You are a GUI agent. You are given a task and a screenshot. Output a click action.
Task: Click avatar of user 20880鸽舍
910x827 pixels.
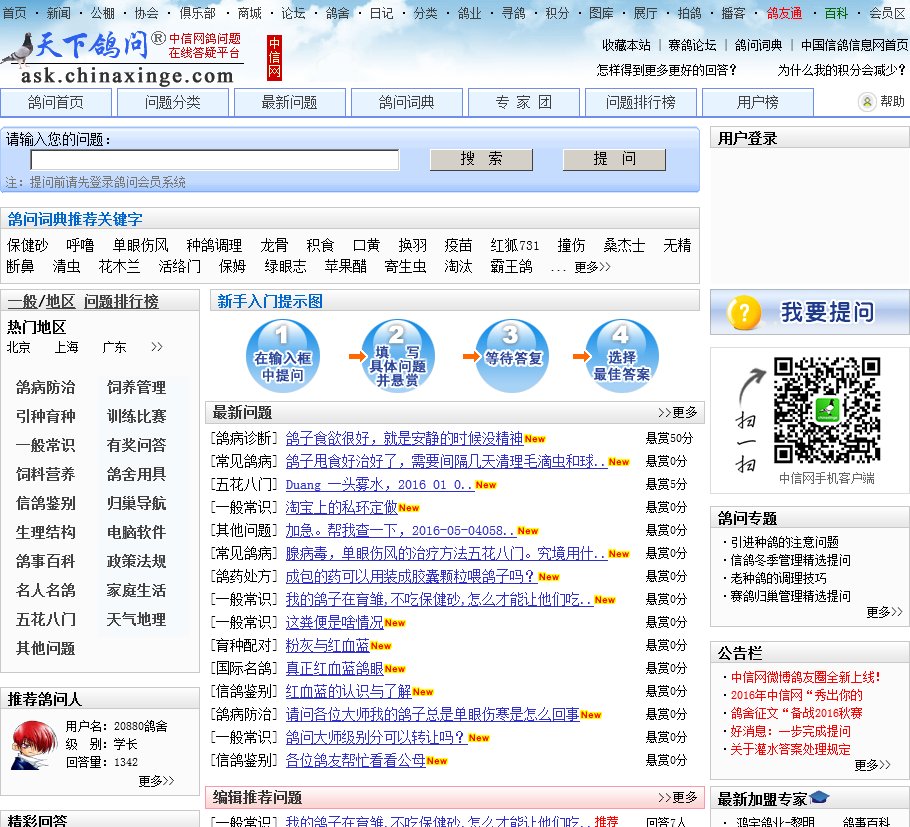point(34,745)
